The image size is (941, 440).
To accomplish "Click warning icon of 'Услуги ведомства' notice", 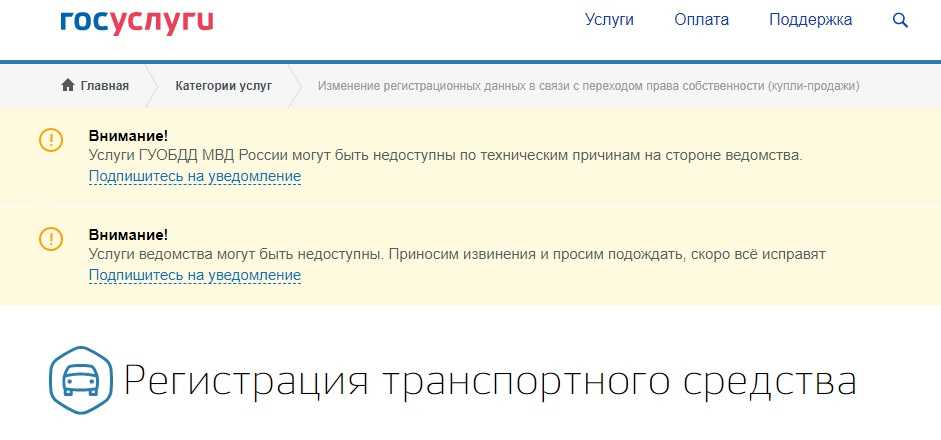I will tap(51, 239).
